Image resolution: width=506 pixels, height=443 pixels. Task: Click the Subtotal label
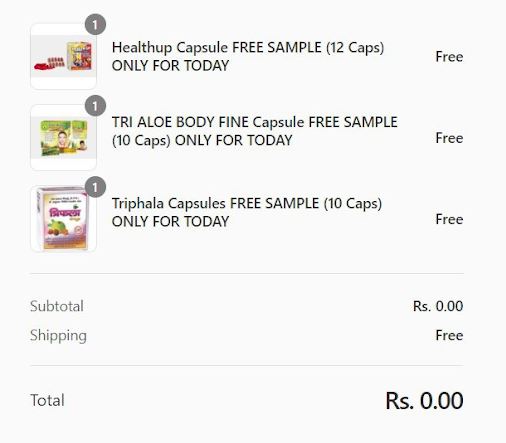pos(57,306)
